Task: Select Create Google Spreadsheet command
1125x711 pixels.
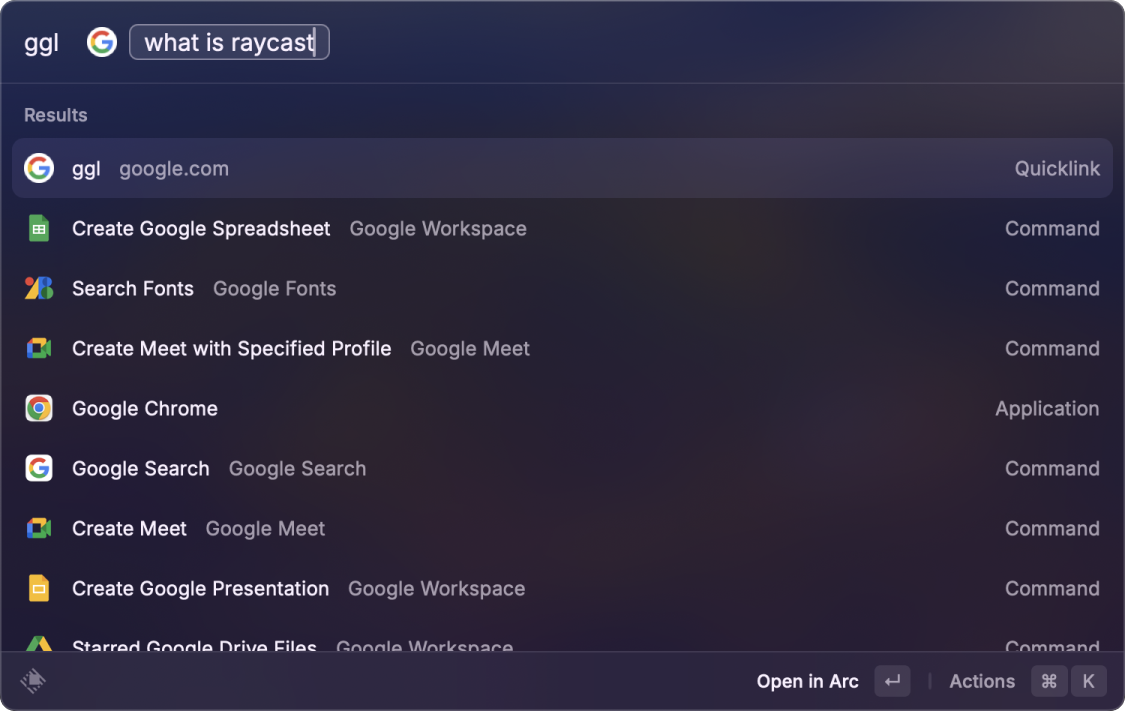Action: (x=562, y=228)
